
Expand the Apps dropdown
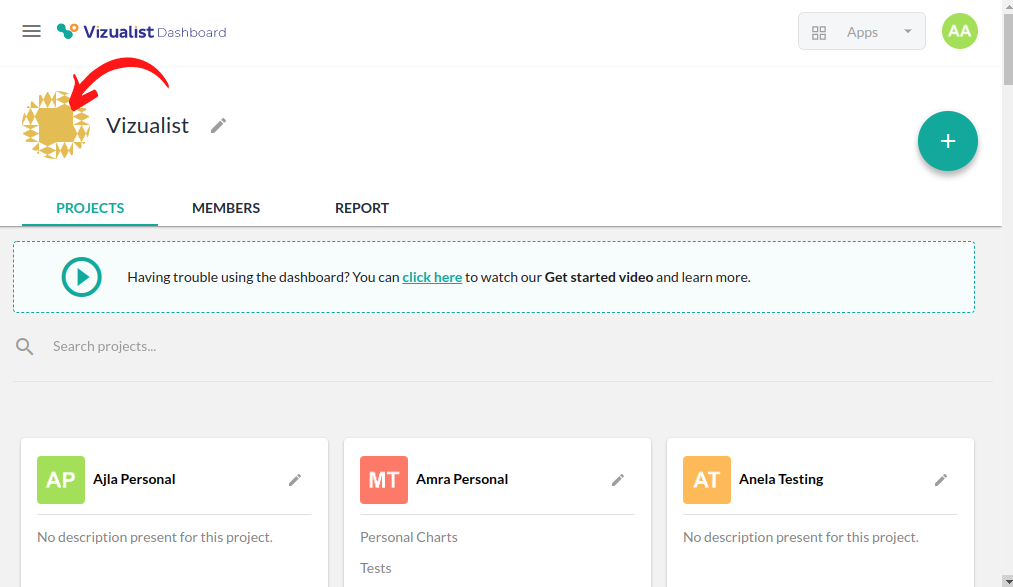tap(861, 32)
